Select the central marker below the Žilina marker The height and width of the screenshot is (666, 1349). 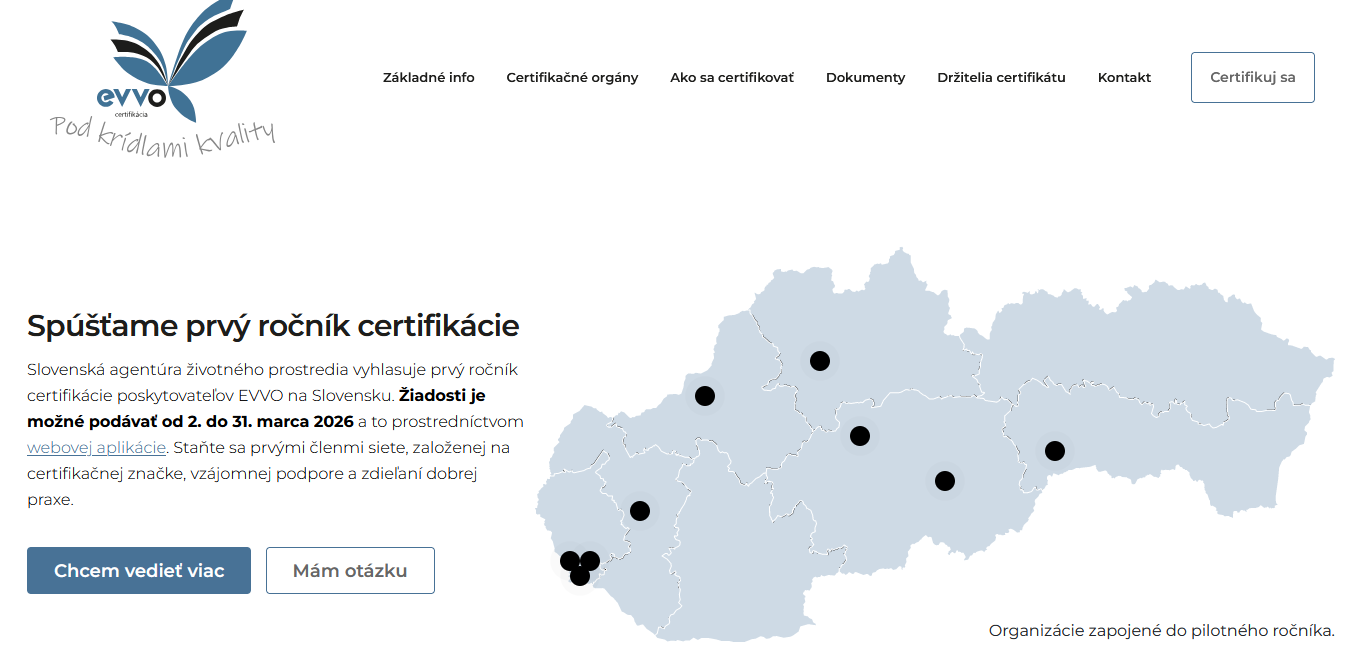pyautogui.click(x=859, y=436)
